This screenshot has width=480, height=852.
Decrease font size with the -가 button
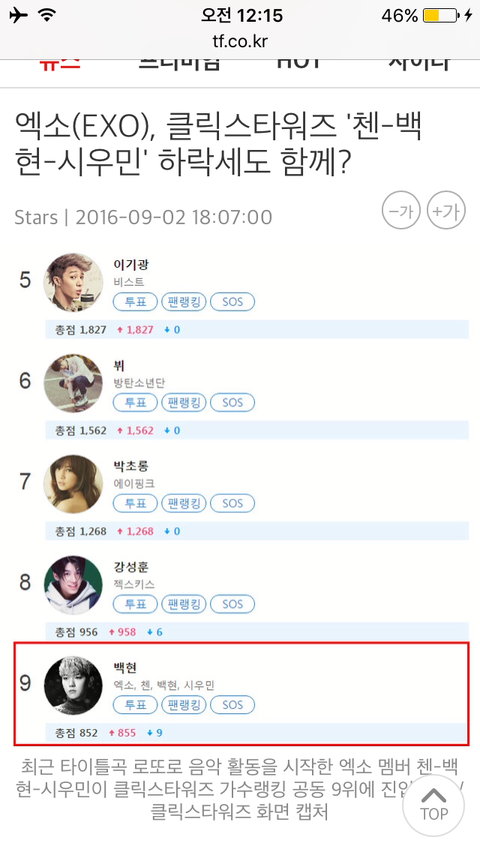(401, 210)
